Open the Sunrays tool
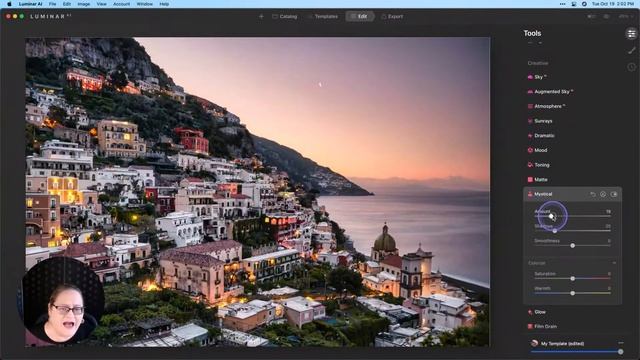 tap(540, 121)
